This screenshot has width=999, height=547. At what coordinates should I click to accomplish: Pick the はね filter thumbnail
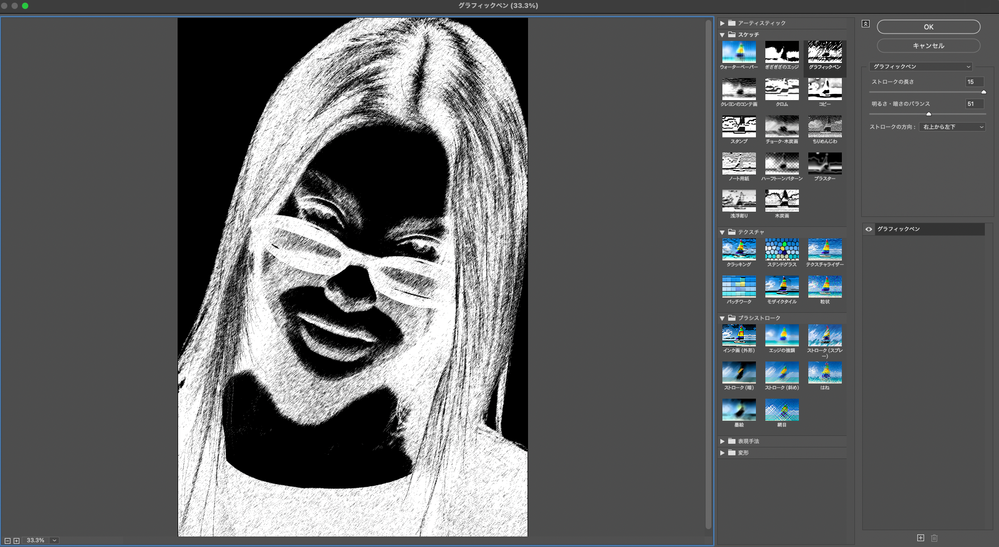pos(824,373)
